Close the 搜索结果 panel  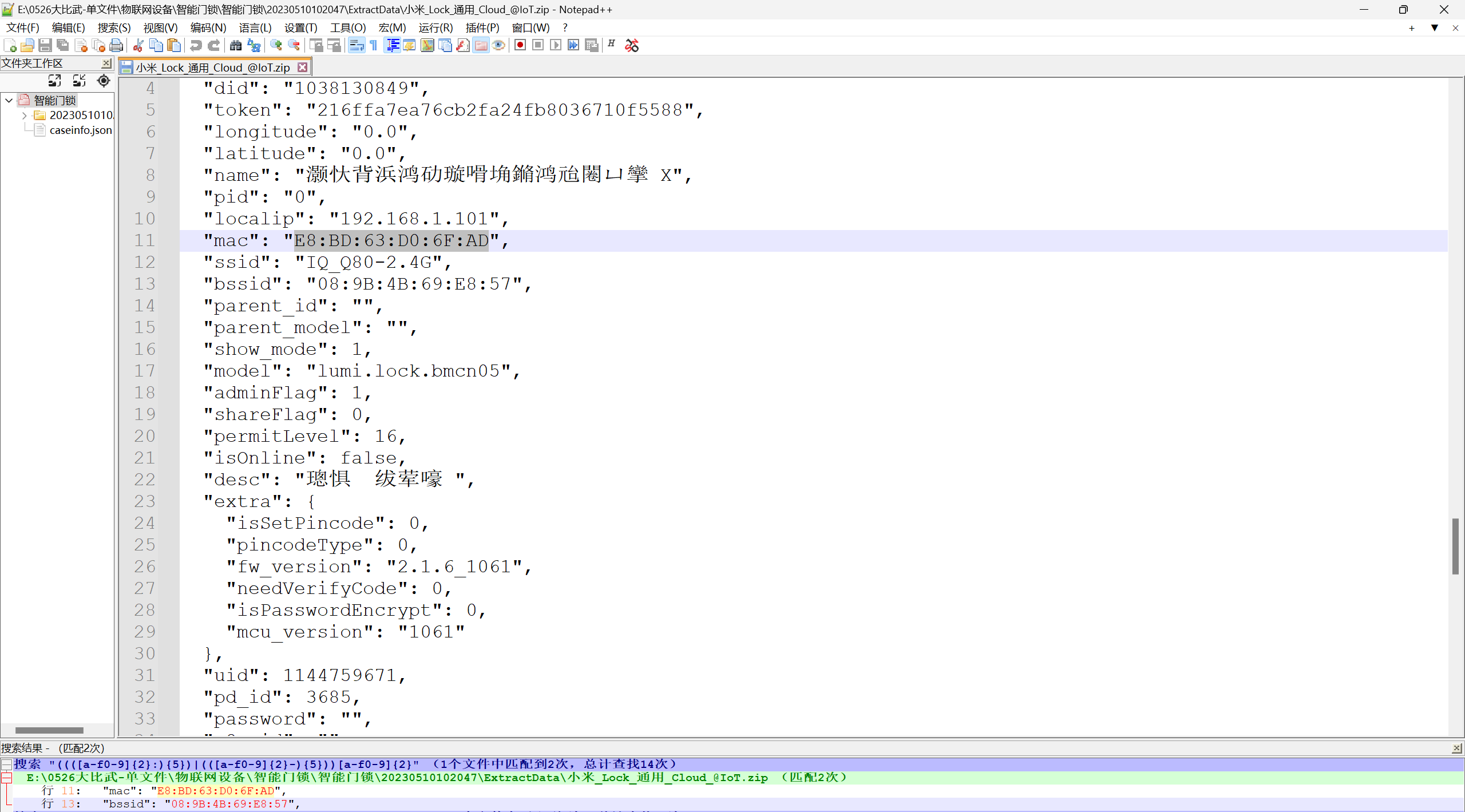coord(1457,748)
